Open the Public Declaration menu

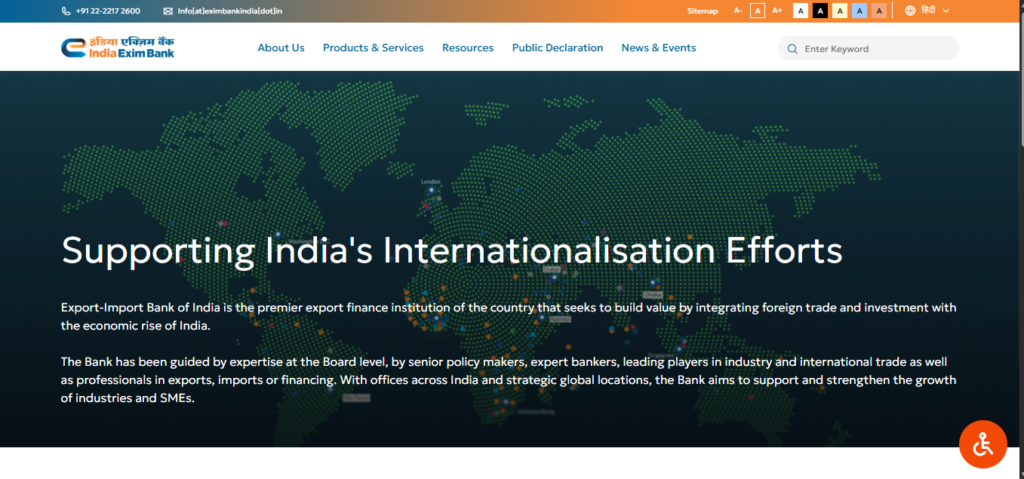pyautogui.click(x=558, y=48)
